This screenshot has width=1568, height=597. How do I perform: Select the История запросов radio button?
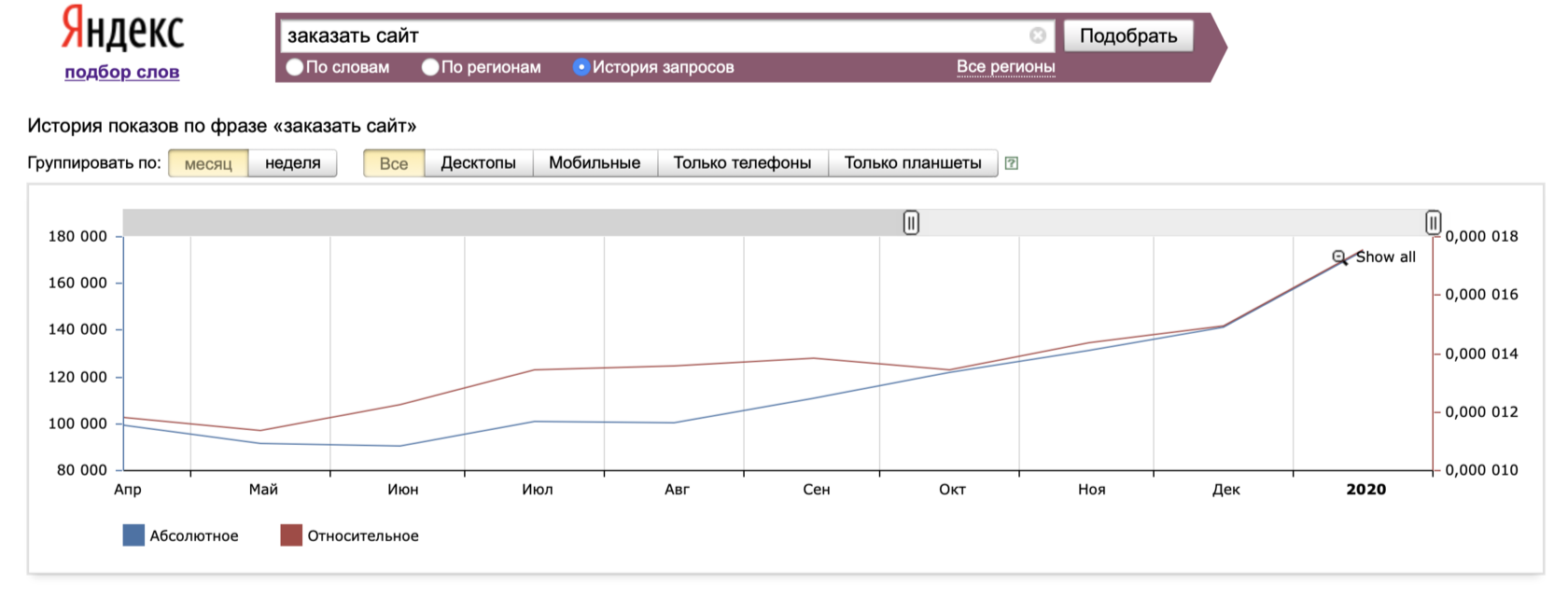click(x=581, y=67)
